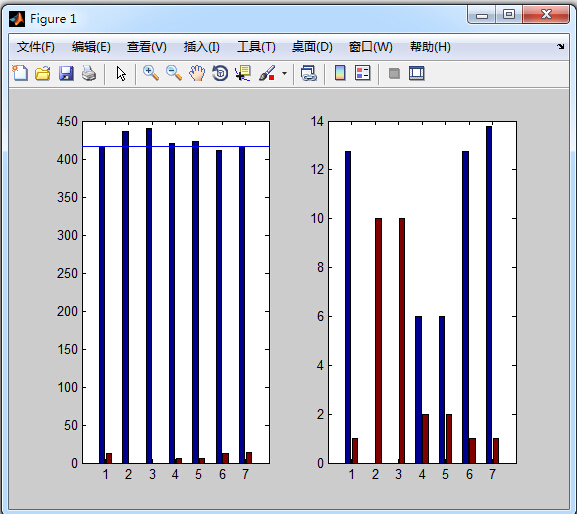
Task: Select the Data Cursor tool
Action: 243,73
